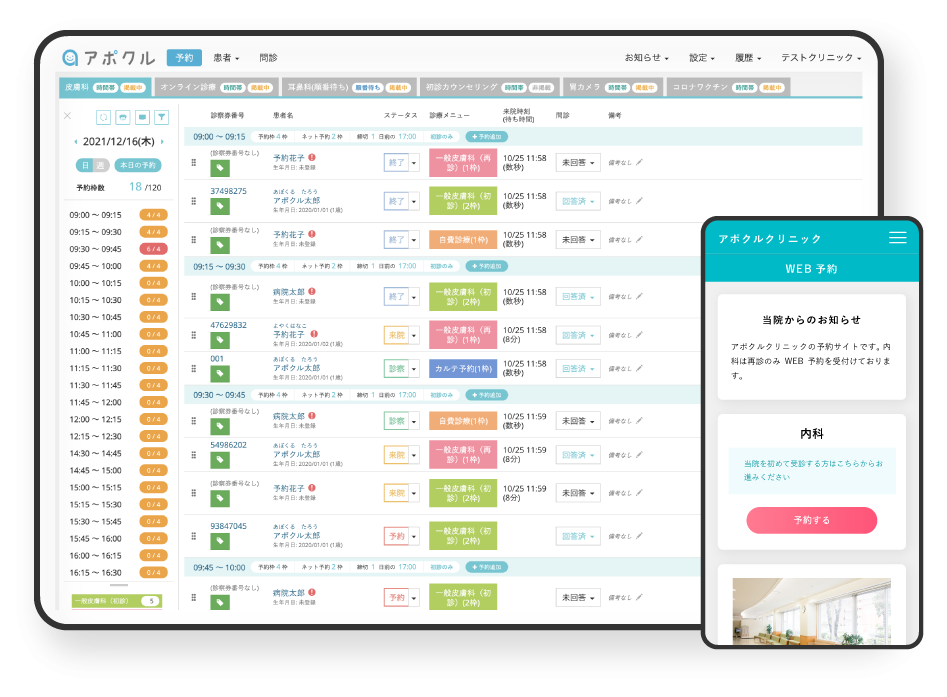Open the 終了 status dropdown on the first row
This screenshot has height=697, width=947.
click(412, 162)
